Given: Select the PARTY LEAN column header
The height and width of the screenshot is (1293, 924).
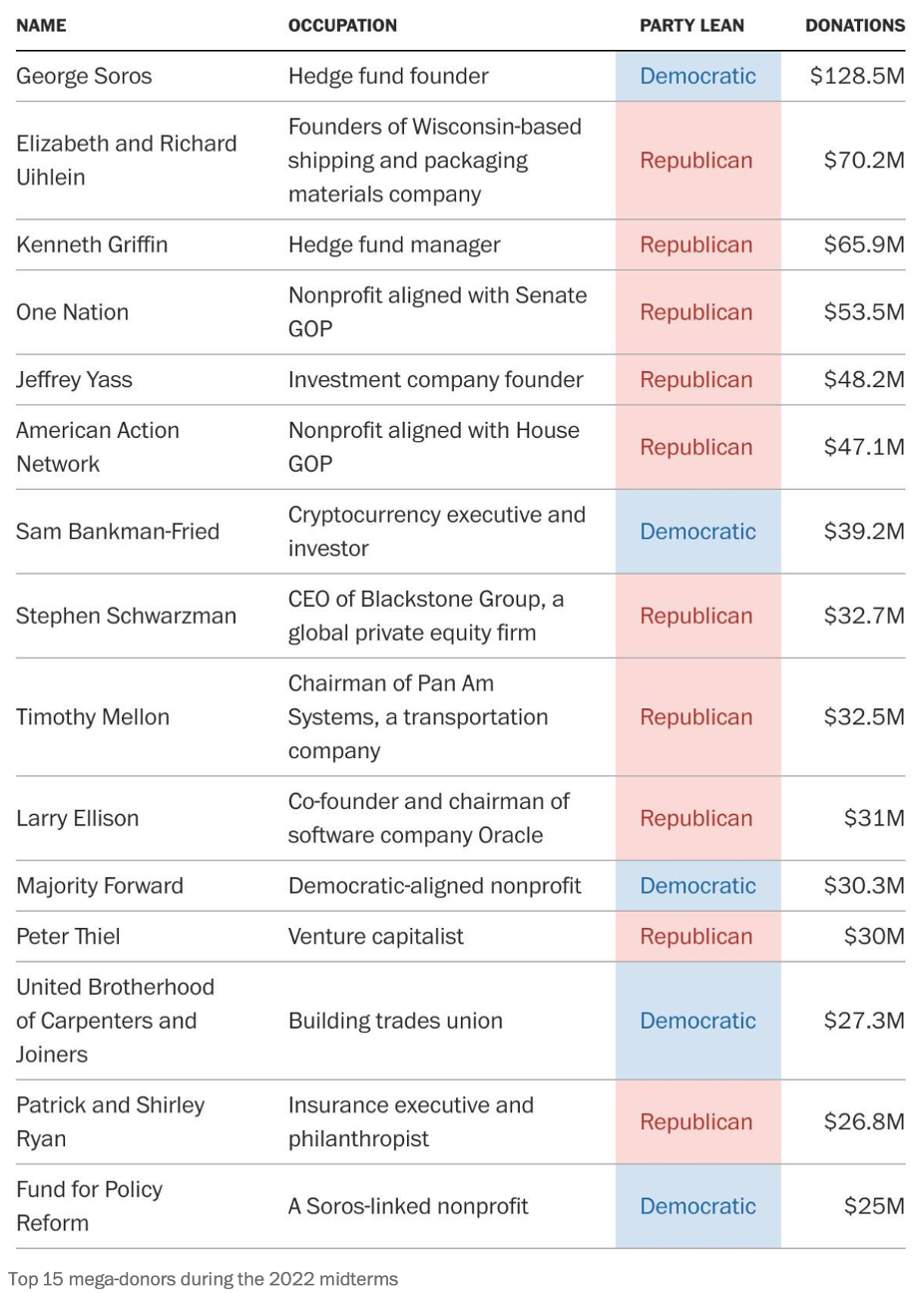Looking at the screenshot, I should click(692, 26).
